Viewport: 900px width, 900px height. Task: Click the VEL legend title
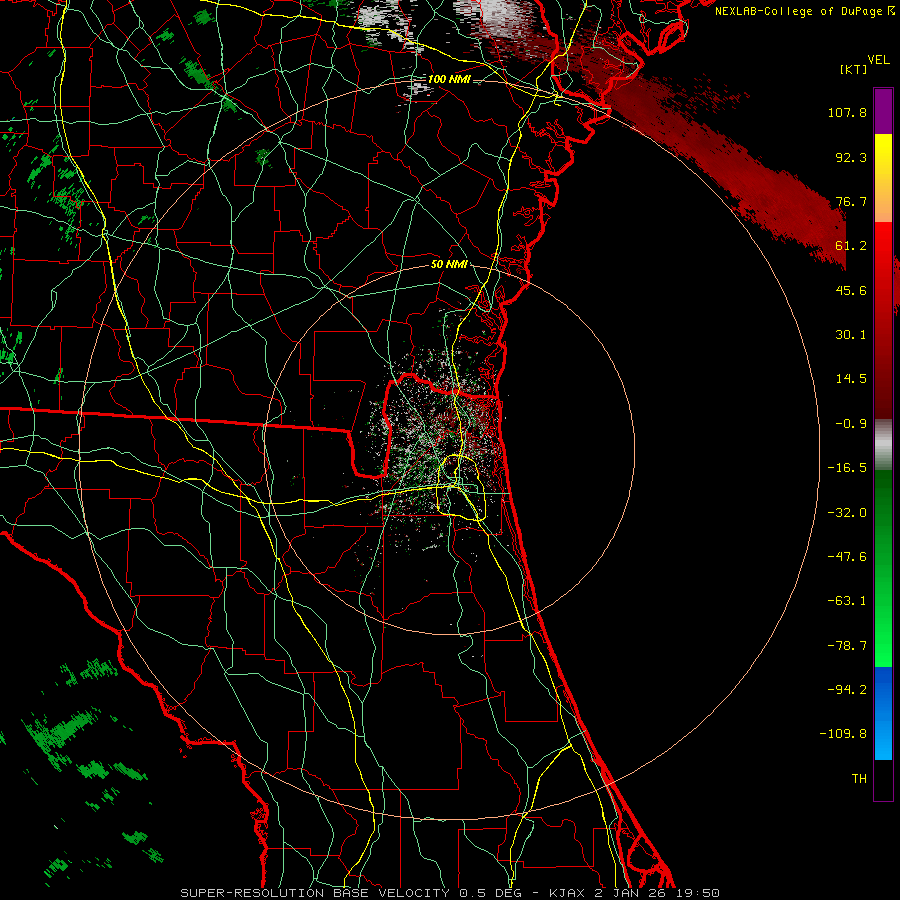click(878, 60)
